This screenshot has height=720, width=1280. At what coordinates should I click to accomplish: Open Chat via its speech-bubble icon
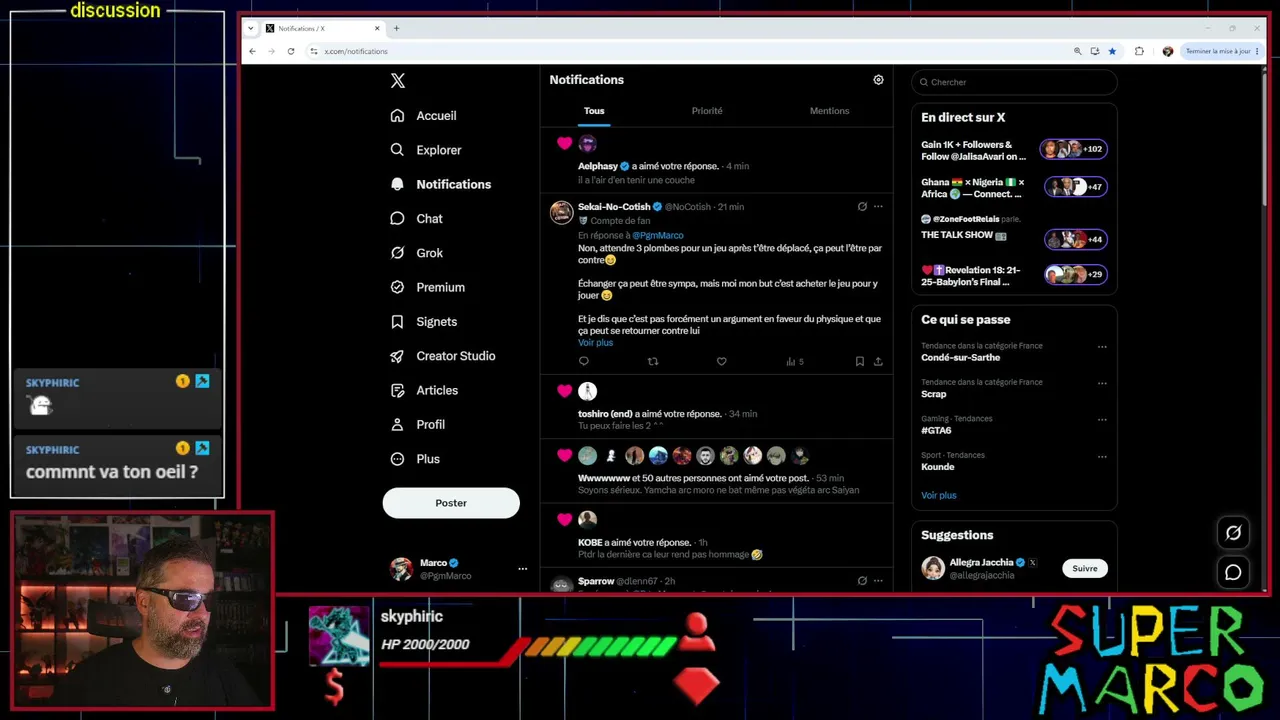pos(398,219)
